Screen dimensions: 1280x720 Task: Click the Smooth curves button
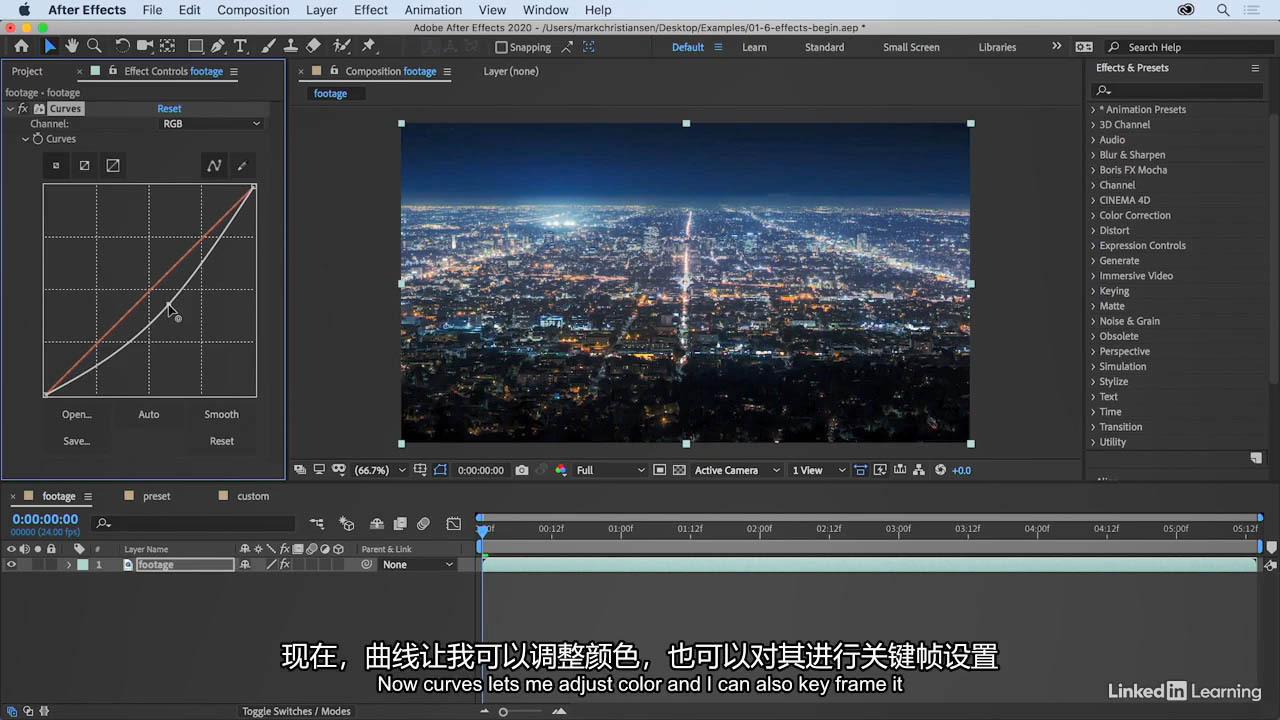click(221, 414)
